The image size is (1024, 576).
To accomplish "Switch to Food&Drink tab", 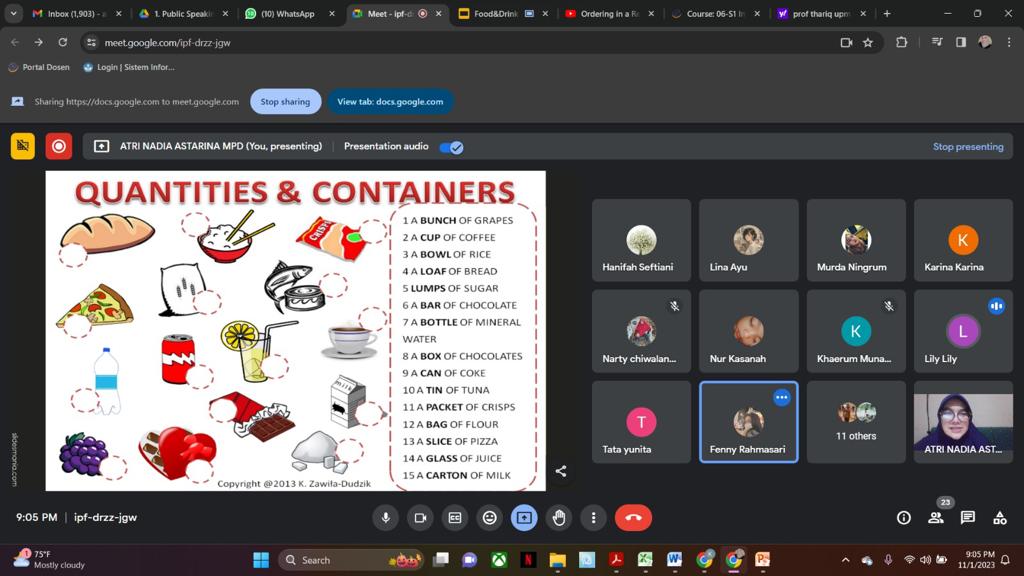I will [503, 14].
